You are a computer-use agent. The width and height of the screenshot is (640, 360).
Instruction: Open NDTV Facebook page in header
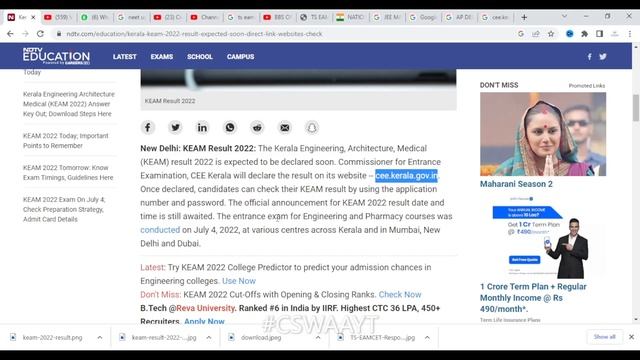pyautogui.click(x=589, y=57)
